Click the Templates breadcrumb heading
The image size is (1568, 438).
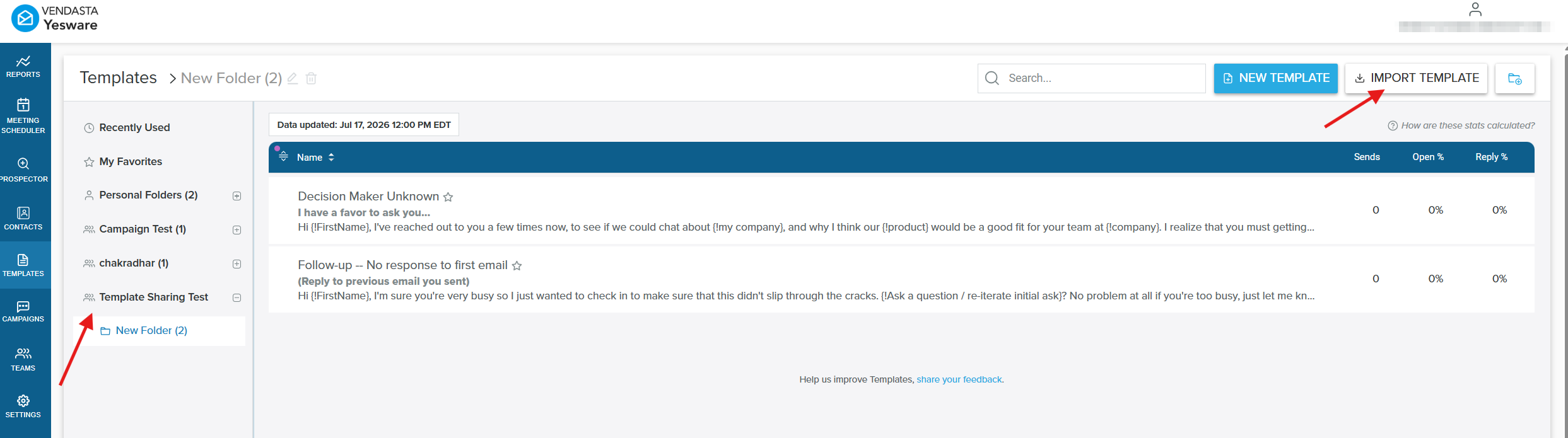click(118, 78)
